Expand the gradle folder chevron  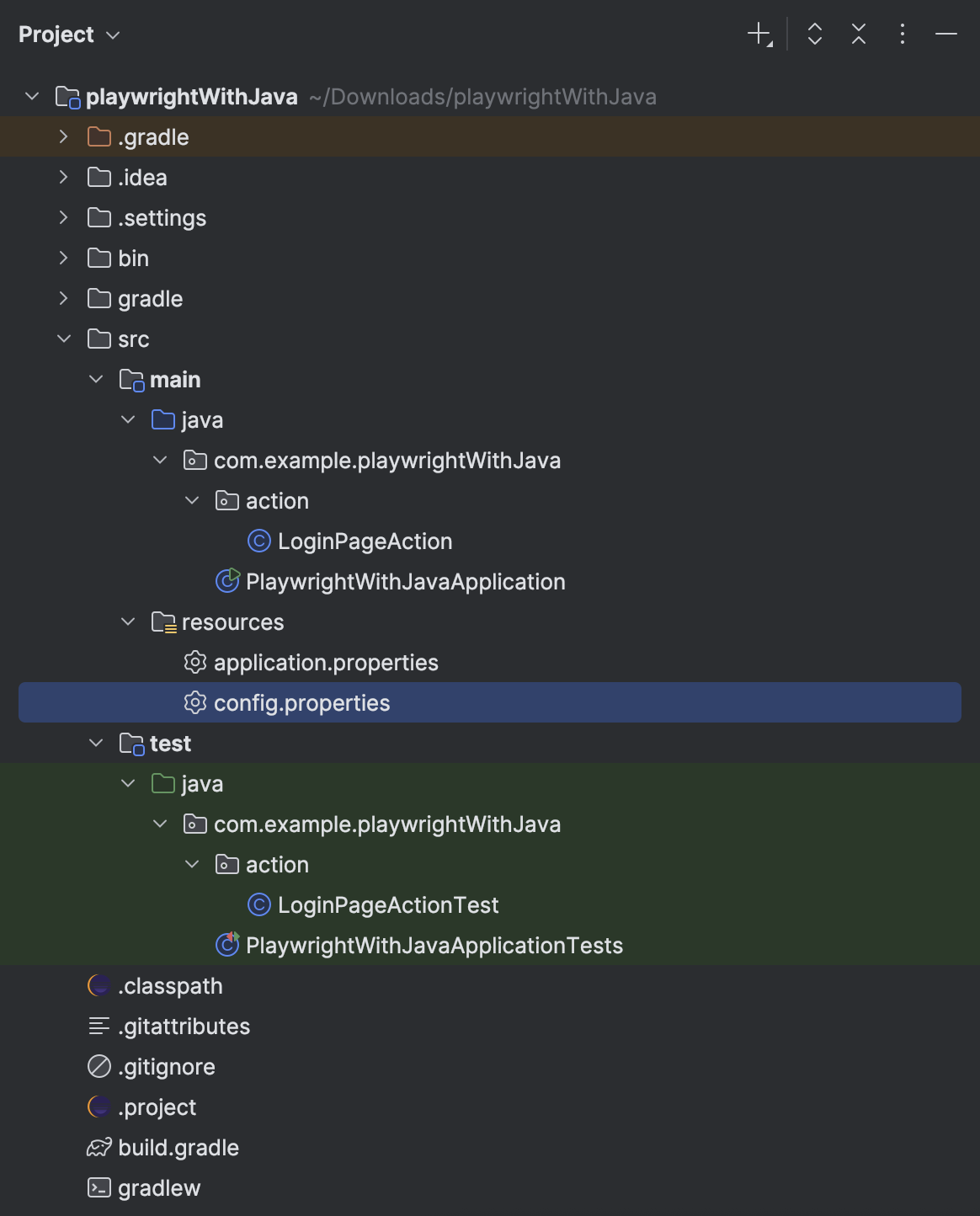pos(64,299)
